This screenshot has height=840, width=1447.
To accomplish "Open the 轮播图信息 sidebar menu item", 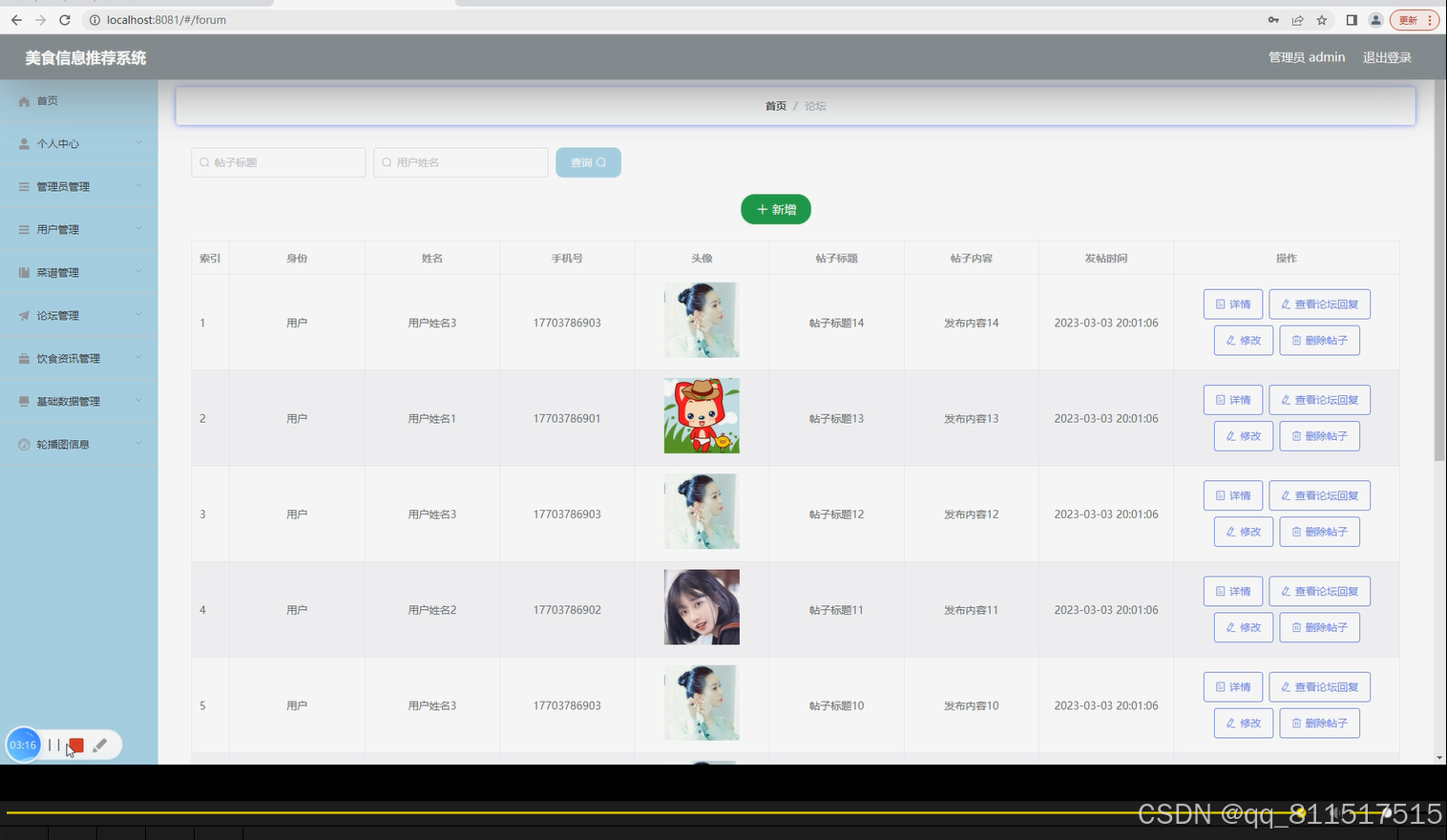I will coord(78,445).
